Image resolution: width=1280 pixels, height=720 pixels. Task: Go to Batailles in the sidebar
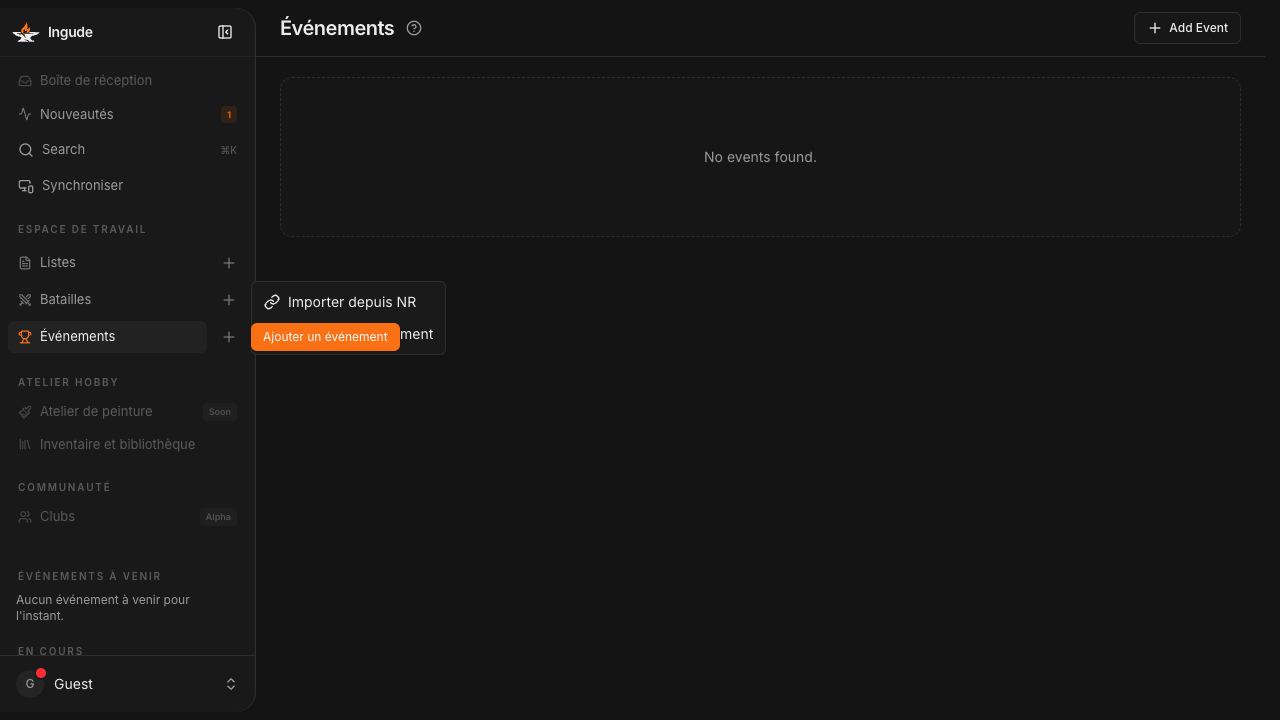pos(107,299)
